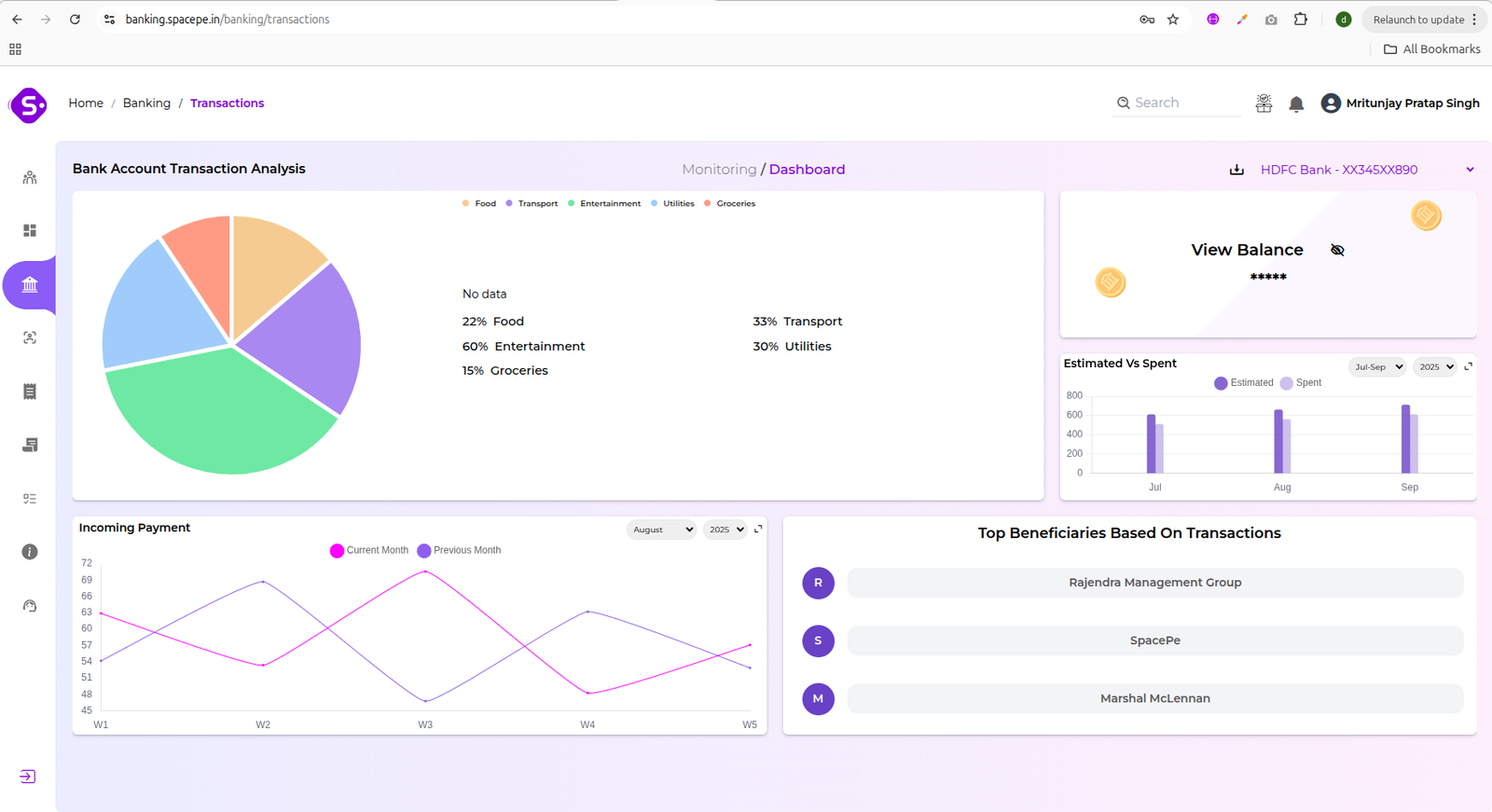Viewport: 1492px width, 812px height.
Task: Go to Banking in the breadcrumb
Action: click(x=146, y=103)
